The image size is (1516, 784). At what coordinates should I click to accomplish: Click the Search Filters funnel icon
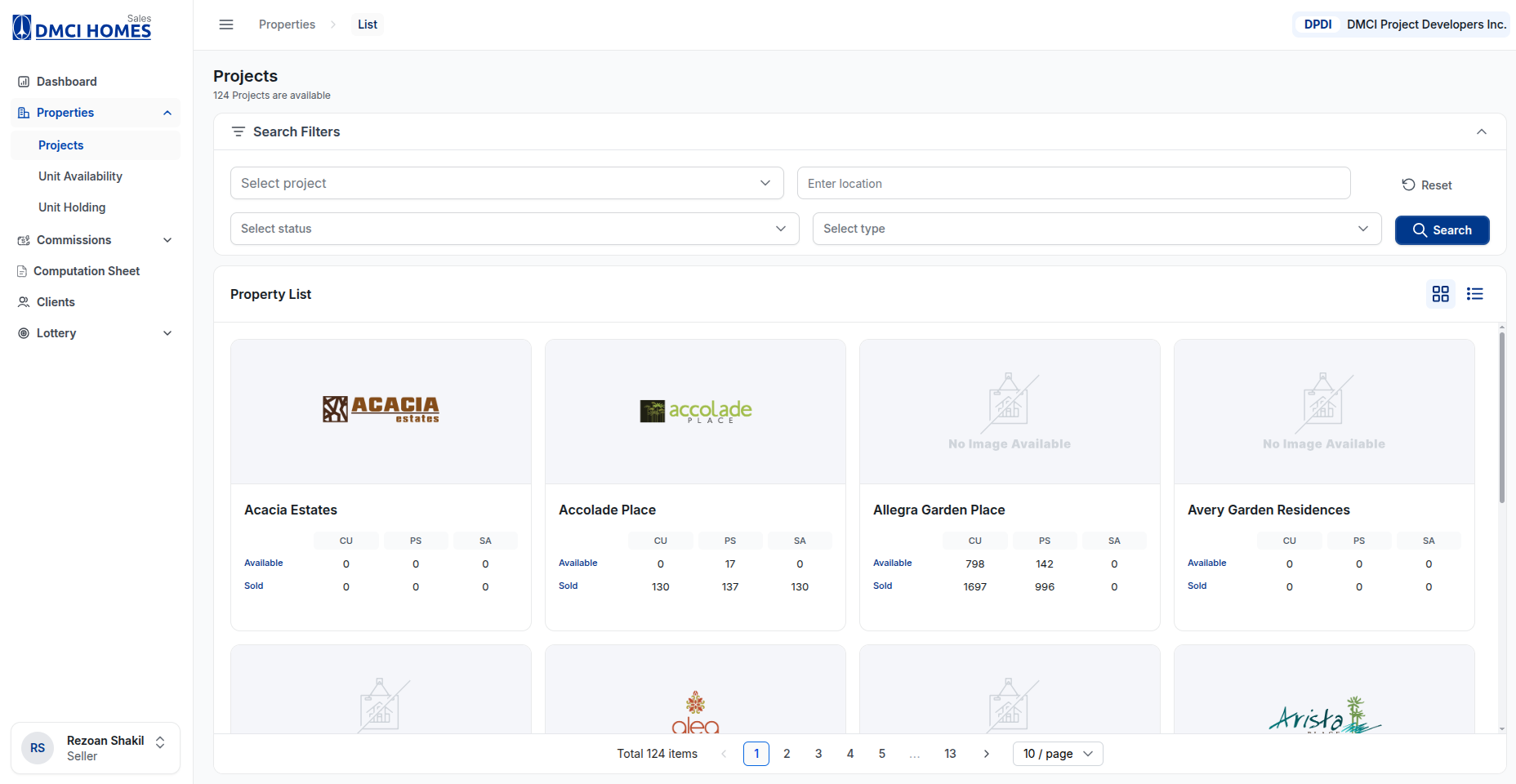click(x=239, y=131)
